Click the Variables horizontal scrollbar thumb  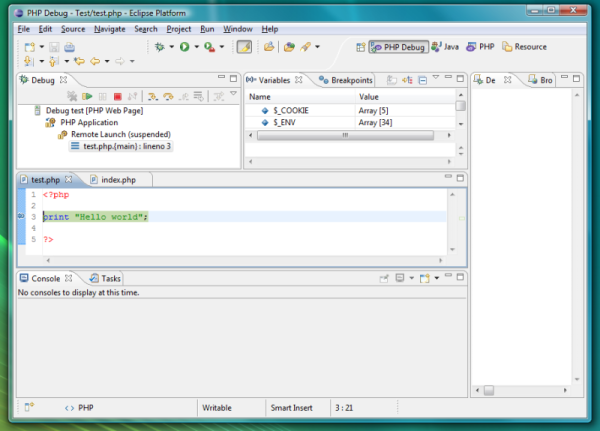(x=345, y=135)
